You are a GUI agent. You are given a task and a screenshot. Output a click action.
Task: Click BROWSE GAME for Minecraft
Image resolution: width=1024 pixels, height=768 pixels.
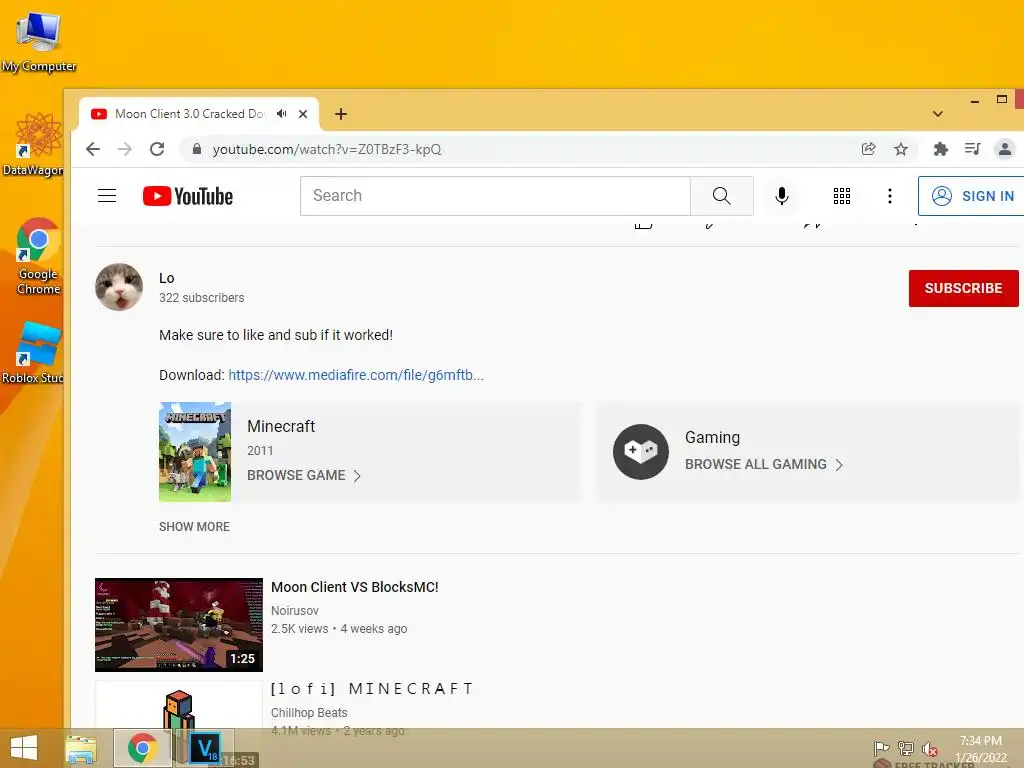[304, 475]
